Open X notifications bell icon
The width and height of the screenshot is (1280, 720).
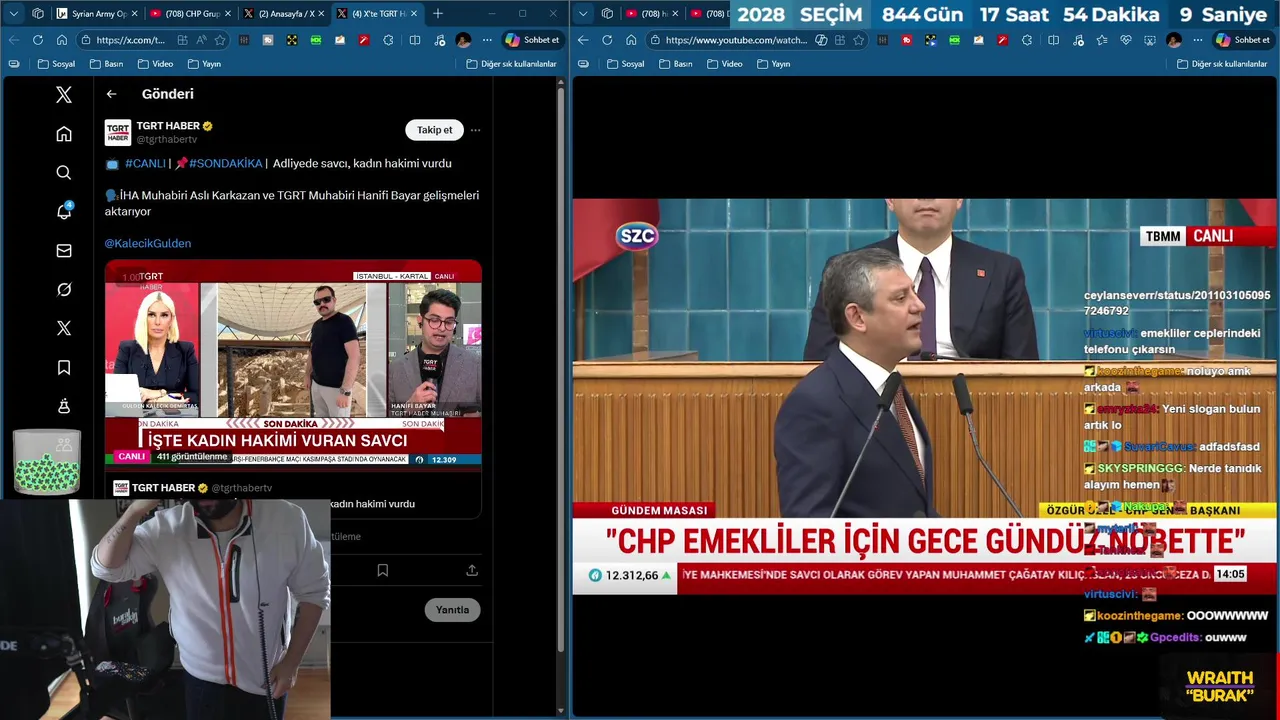pyautogui.click(x=64, y=211)
